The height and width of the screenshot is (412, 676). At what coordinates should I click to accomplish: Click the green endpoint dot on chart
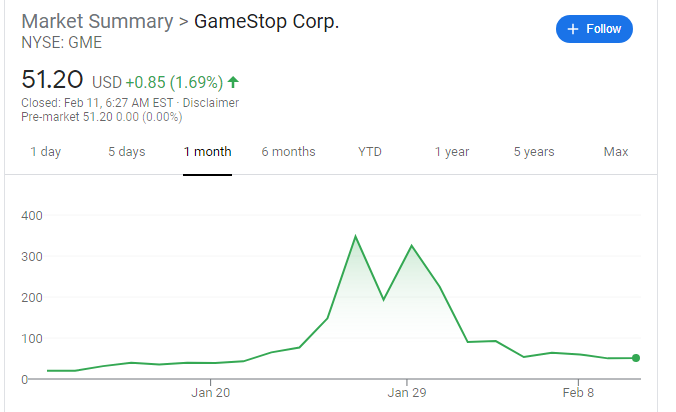tap(635, 358)
